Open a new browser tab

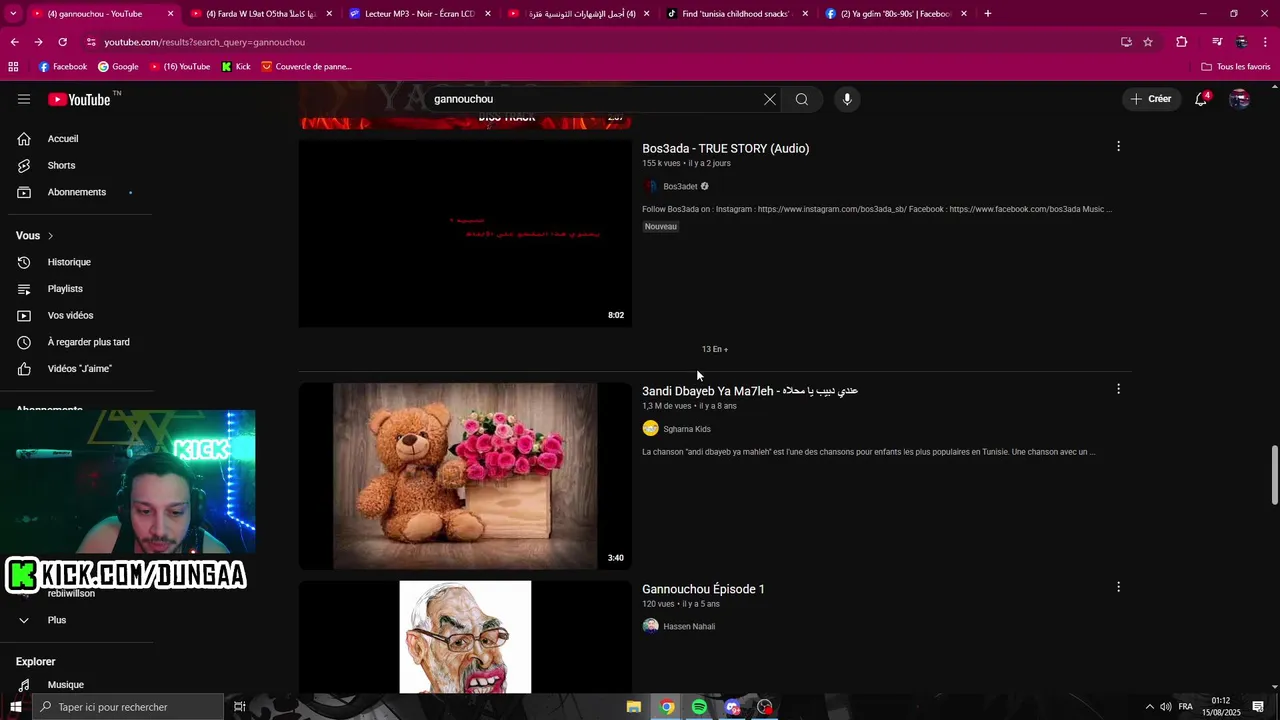point(988,14)
